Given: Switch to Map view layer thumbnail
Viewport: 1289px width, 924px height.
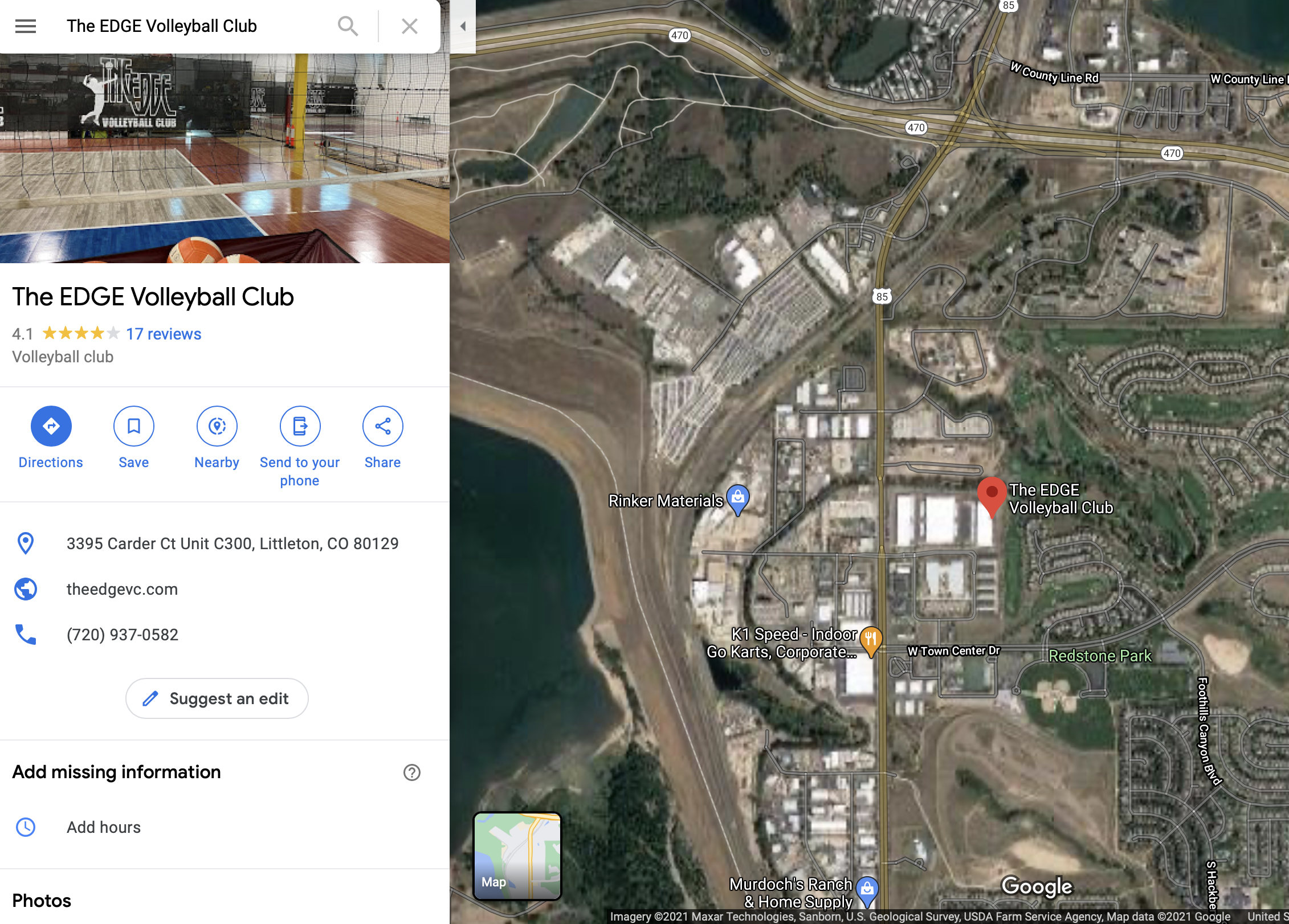Looking at the screenshot, I should pos(517,856).
